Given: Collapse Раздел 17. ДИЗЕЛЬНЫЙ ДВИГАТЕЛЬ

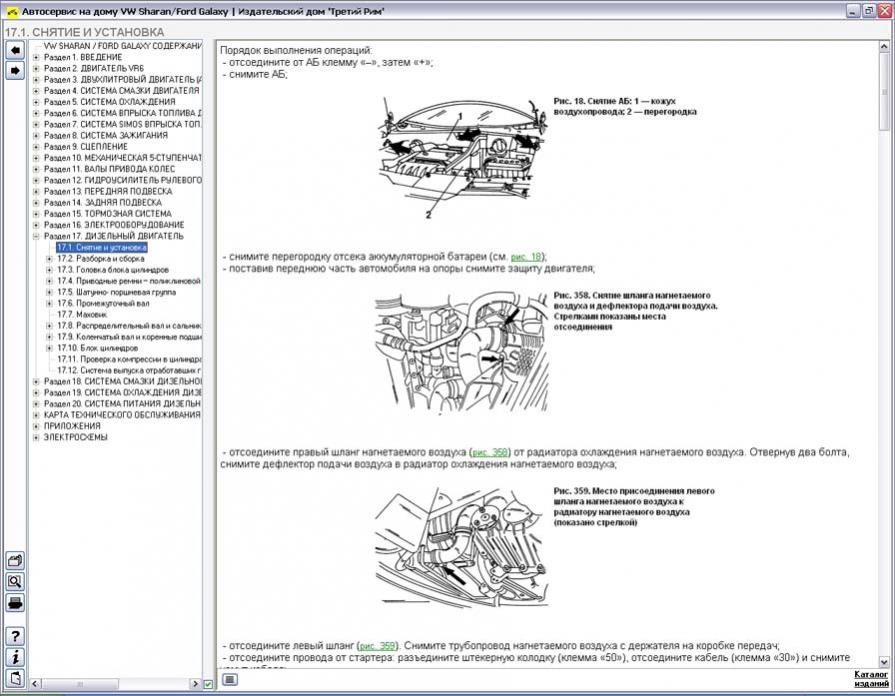Looking at the screenshot, I should pyautogui.click(x=36, y=236).
